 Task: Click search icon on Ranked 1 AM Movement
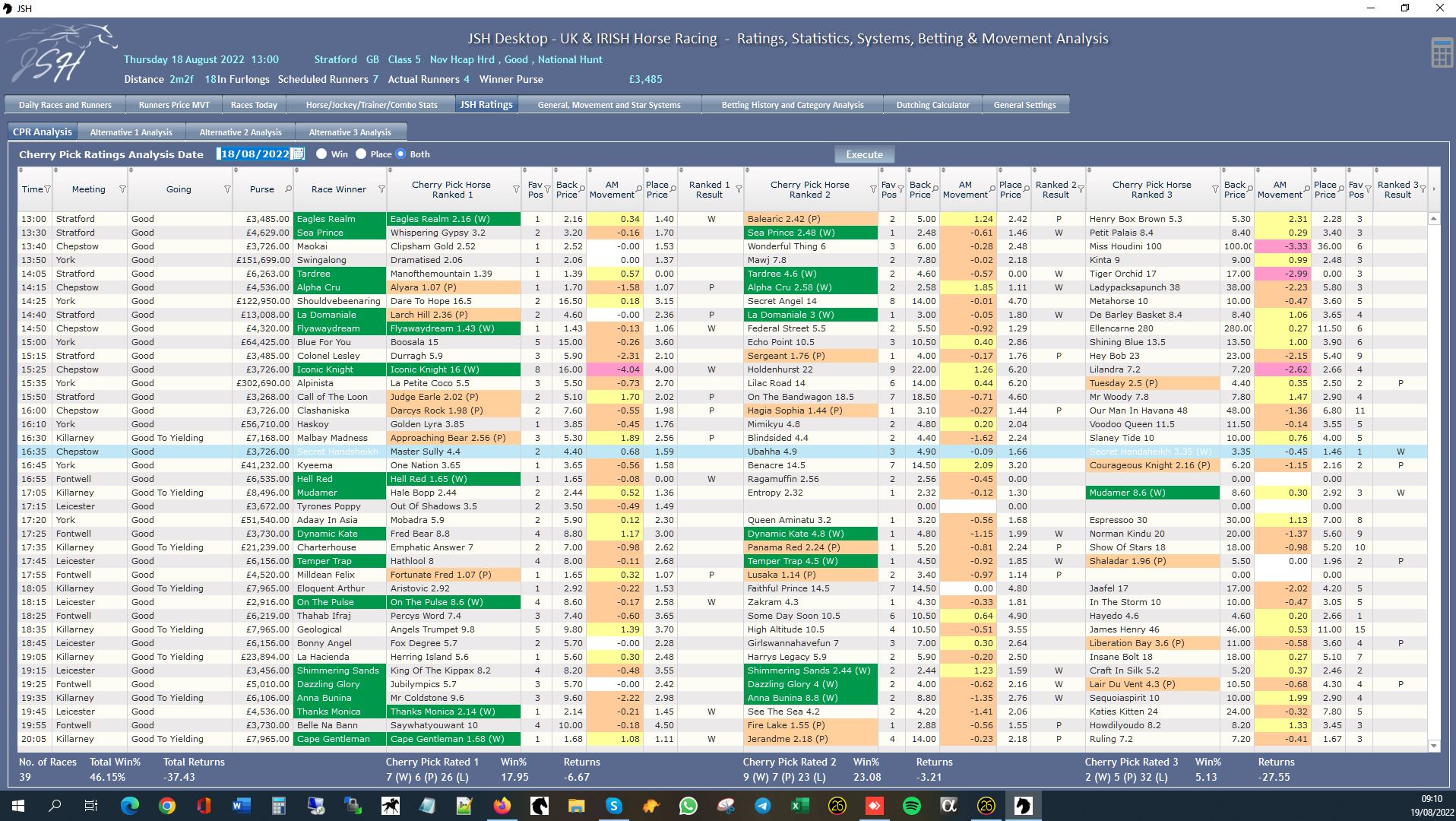638,188
